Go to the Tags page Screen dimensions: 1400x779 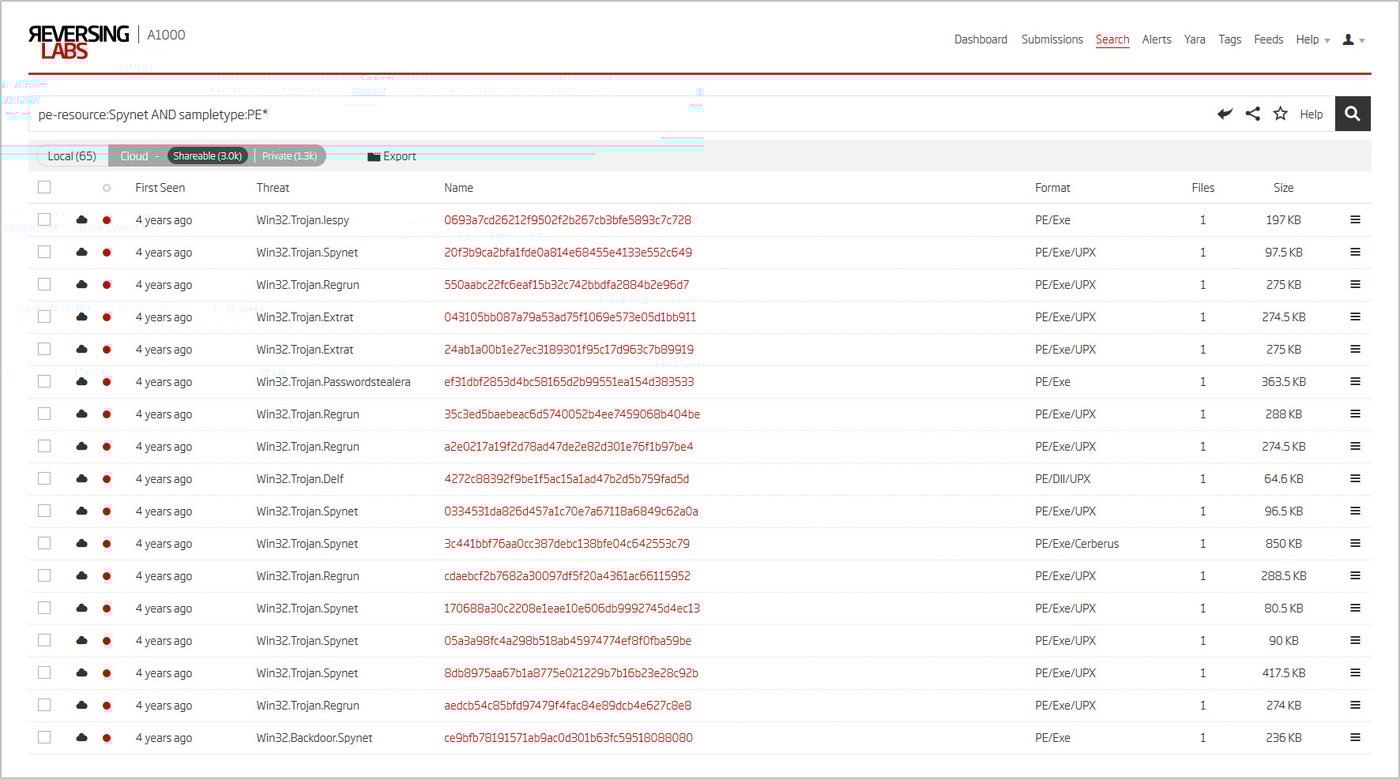pyautogui.click(x=1230, y=40)
